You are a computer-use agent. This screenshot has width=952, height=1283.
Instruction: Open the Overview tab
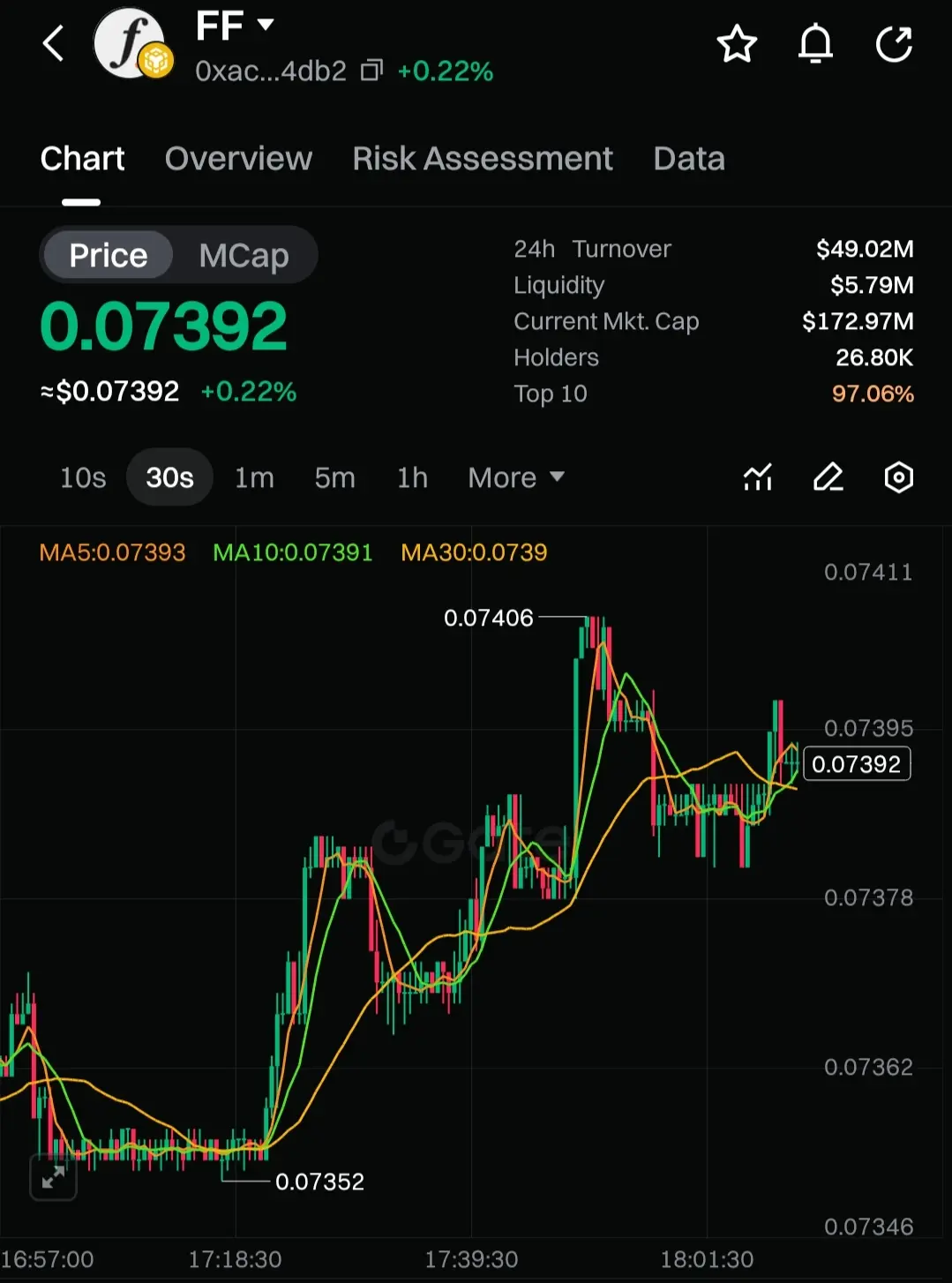(x=238, y=159)
